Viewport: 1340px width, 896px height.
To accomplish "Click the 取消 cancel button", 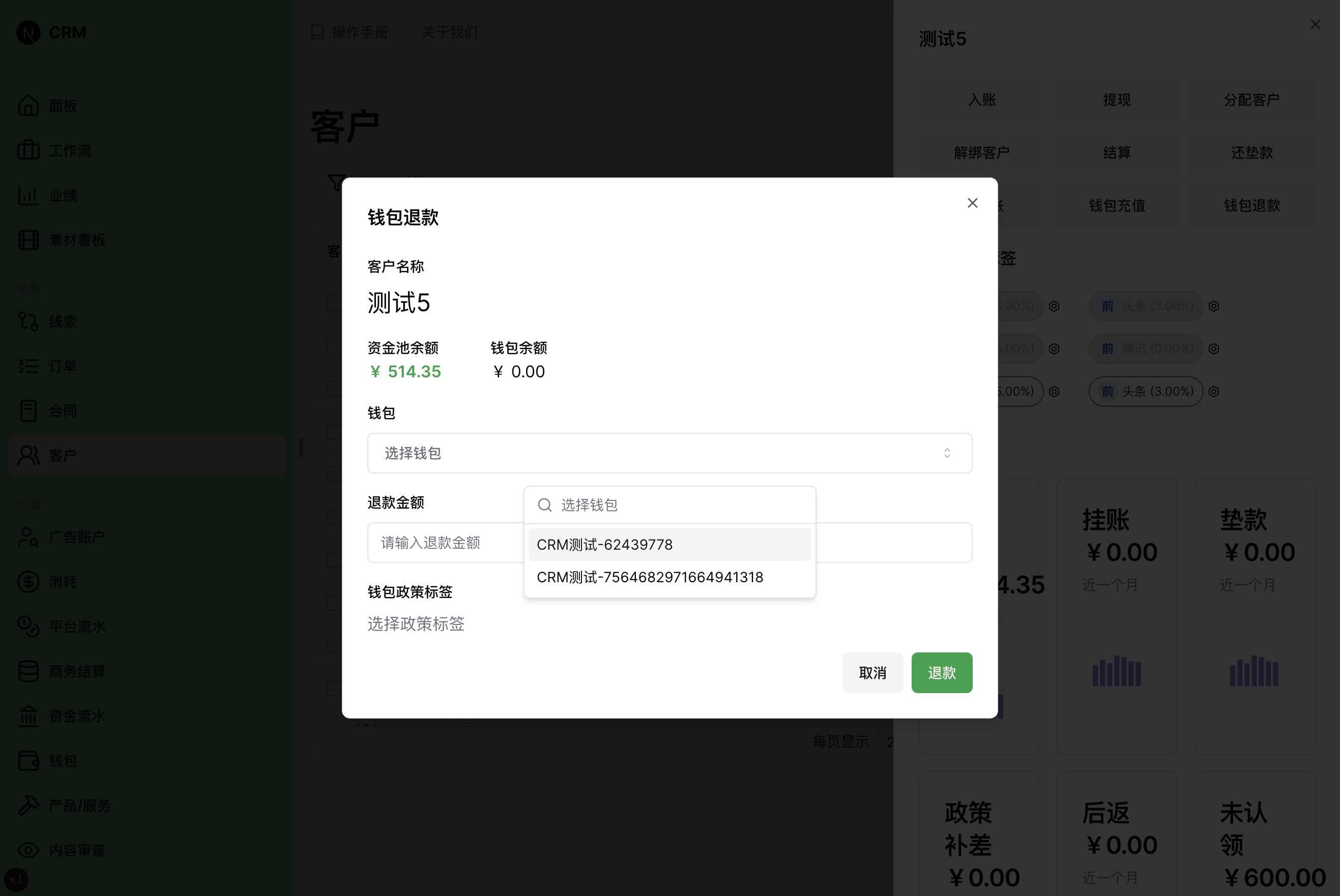I will tap(872, 673).
